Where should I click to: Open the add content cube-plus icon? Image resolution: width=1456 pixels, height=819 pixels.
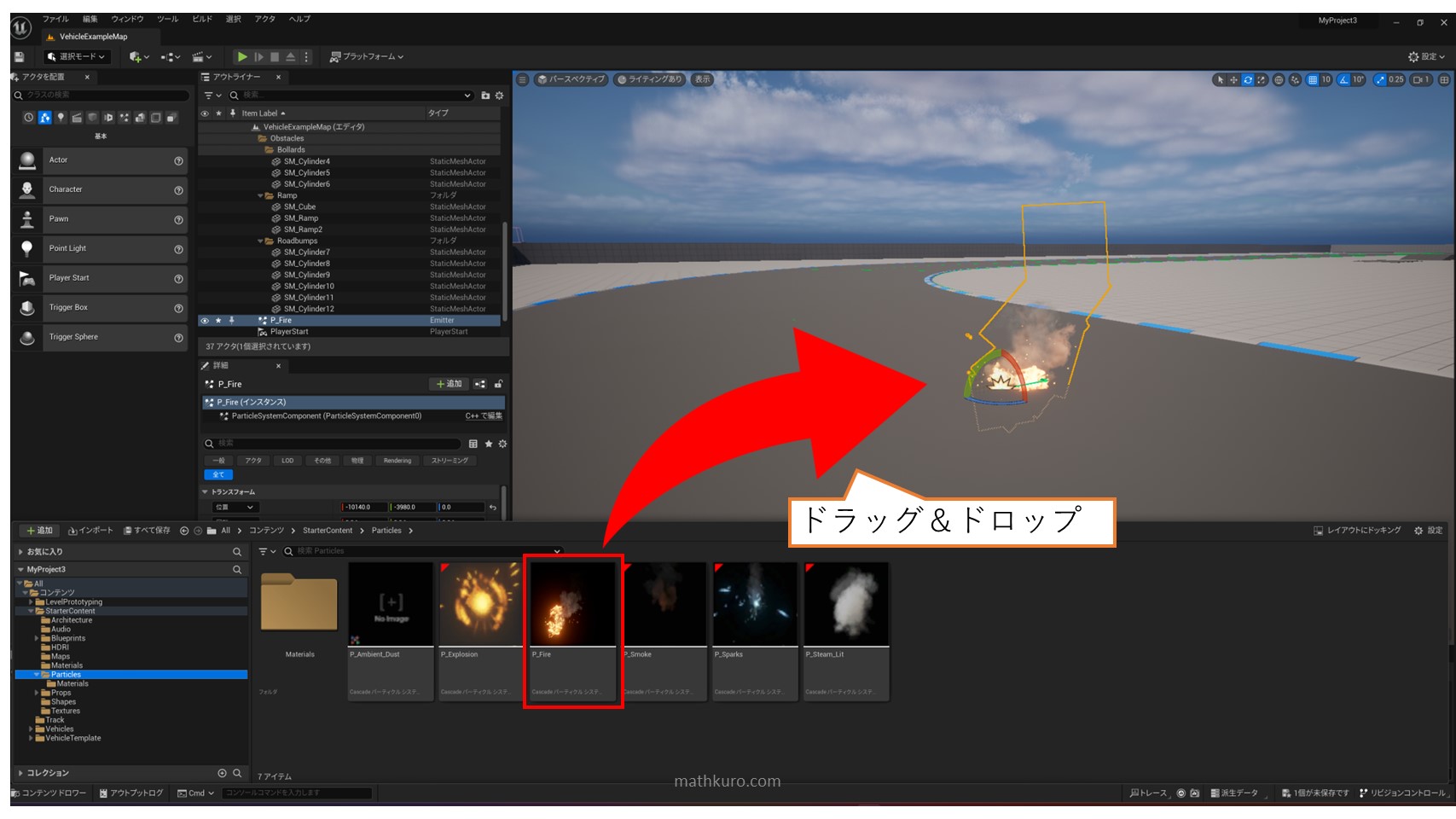138,56
